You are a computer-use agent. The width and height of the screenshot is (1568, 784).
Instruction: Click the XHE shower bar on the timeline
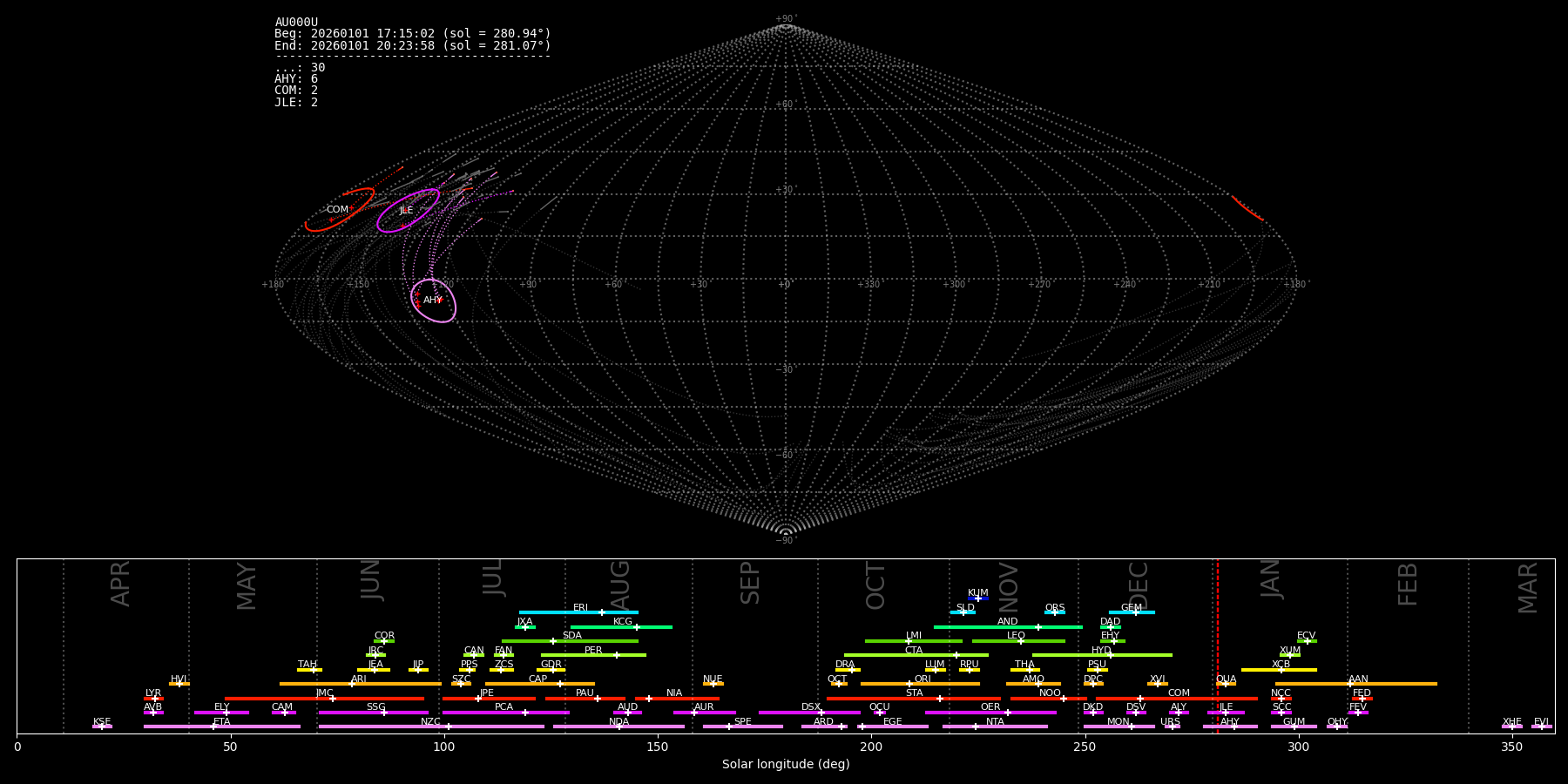[x=1512, y=727]
